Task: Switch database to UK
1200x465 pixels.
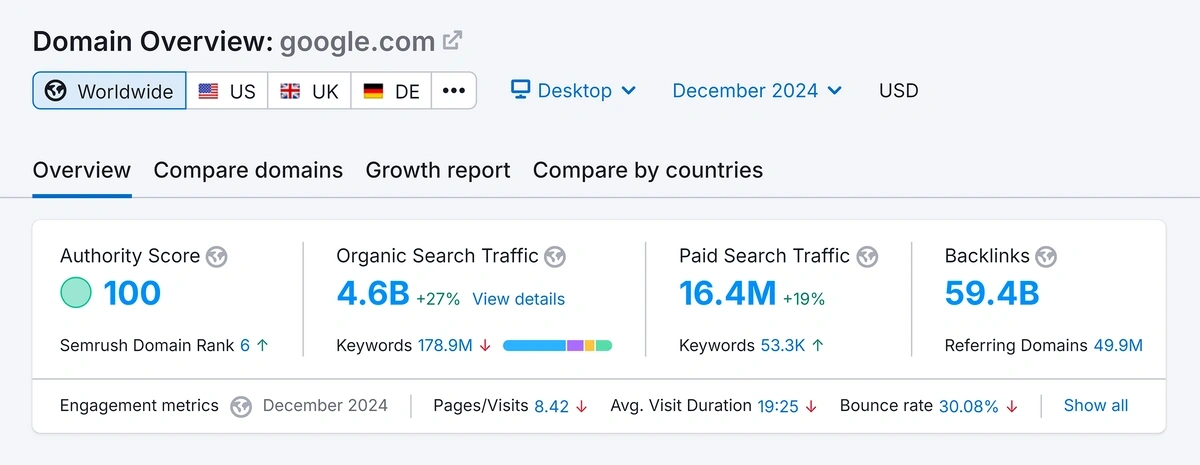Action: (309, 90)
